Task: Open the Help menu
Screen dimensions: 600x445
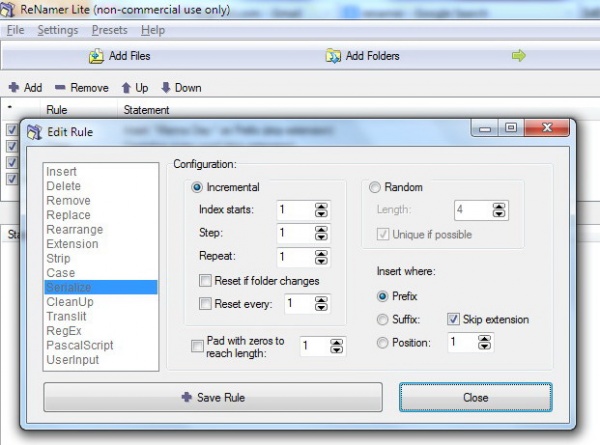Action: (153, 30)
